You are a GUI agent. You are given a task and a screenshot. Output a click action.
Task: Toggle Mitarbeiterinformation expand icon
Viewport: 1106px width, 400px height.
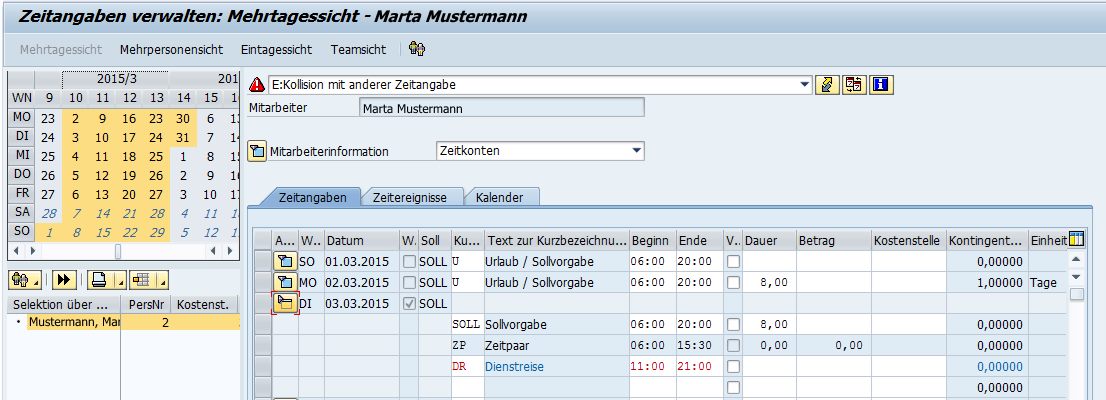(x=257, y=152)
